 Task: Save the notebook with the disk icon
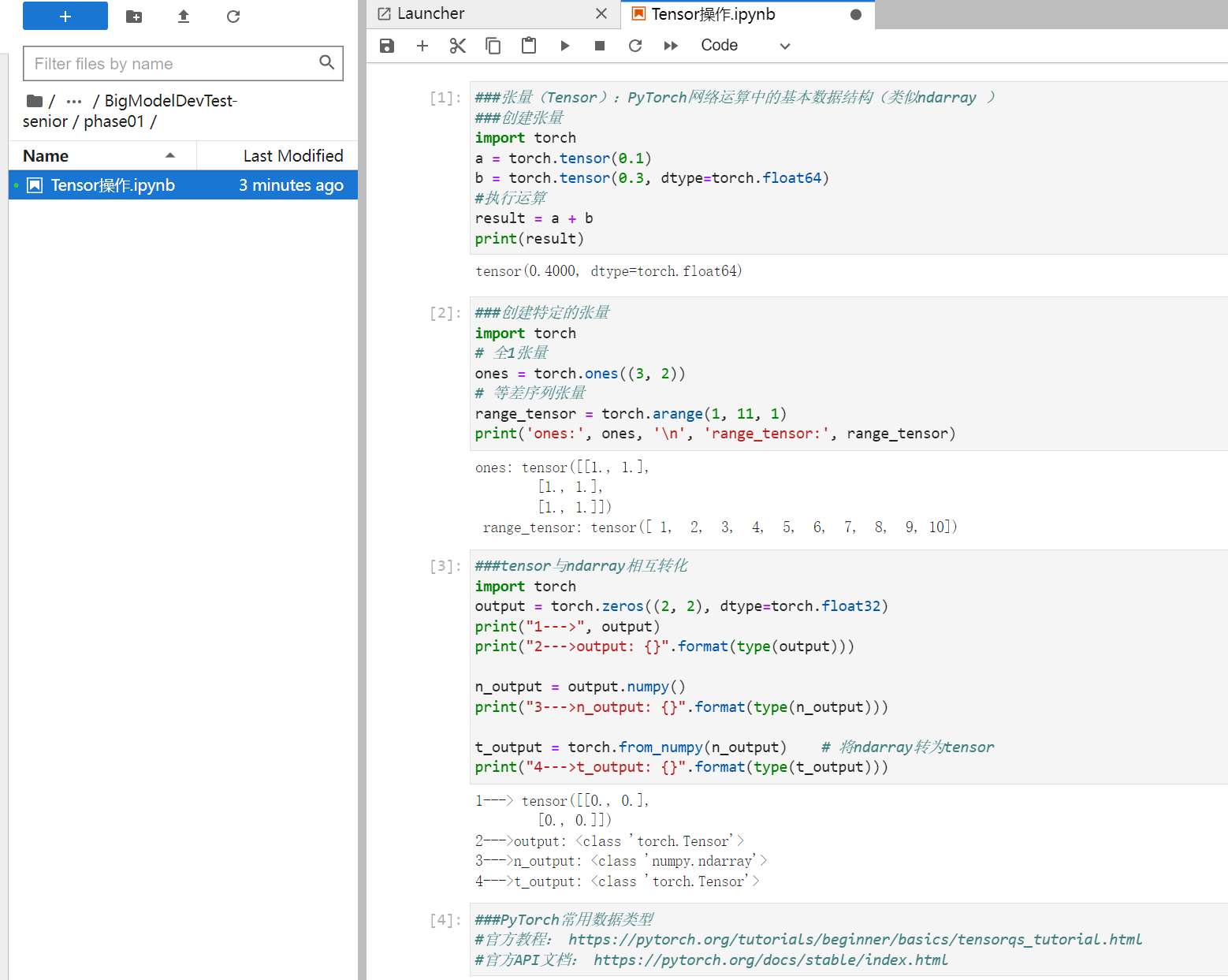click(x=386, y=46)
